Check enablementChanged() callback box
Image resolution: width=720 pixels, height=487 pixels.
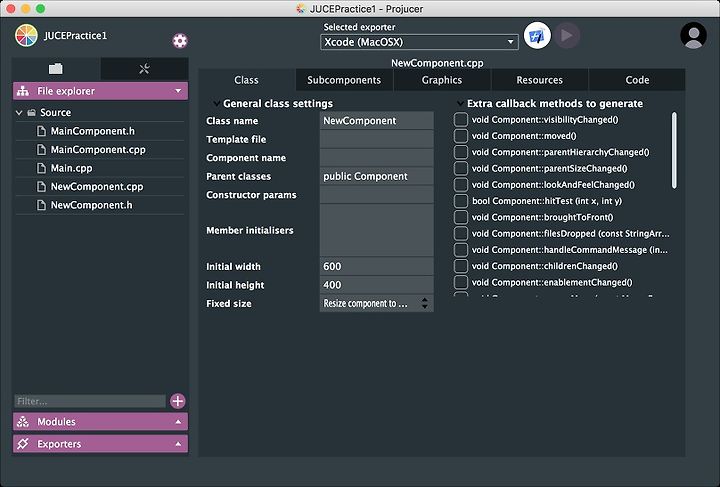461,282
